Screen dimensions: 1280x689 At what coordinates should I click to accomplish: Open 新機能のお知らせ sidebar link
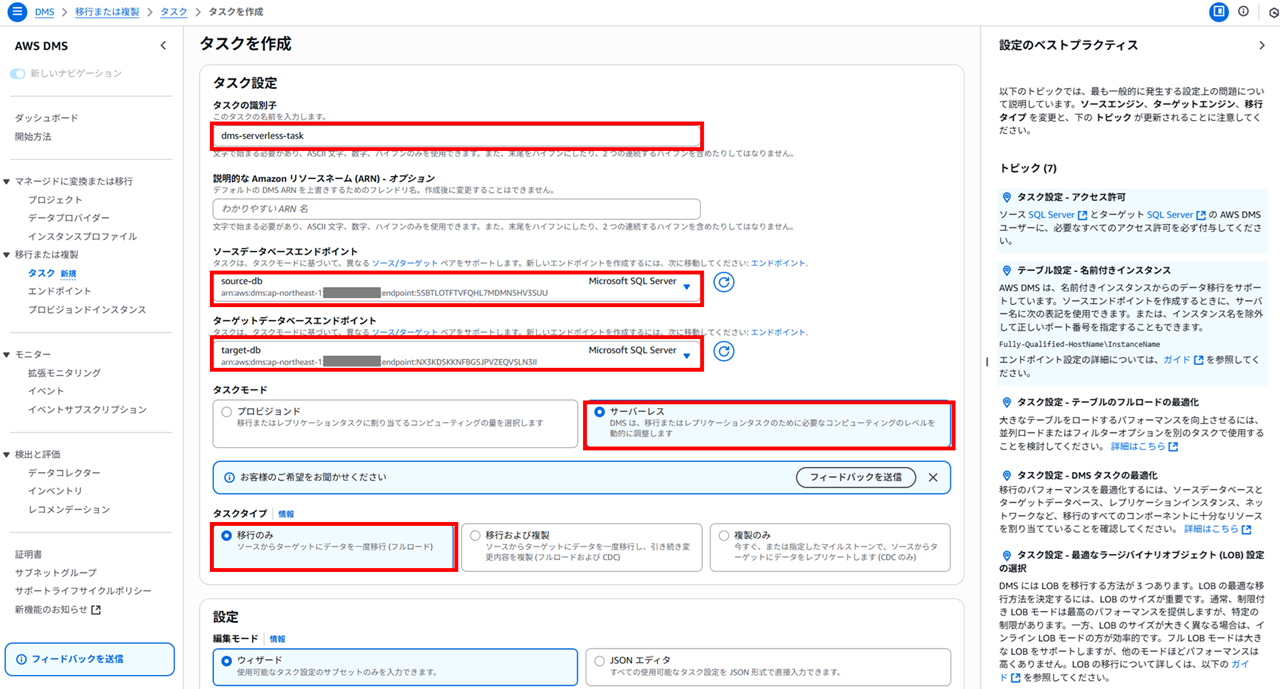57,609
